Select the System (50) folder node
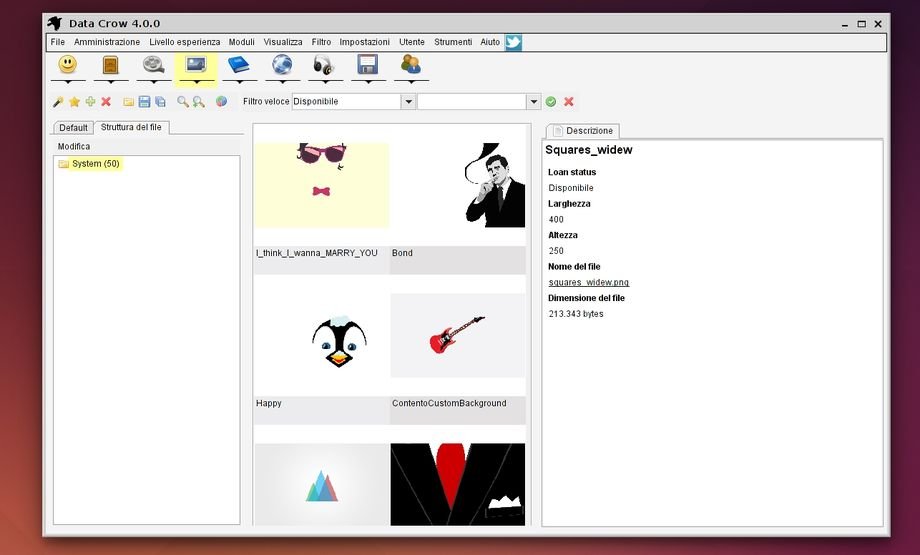This screenshot has height=555, width=920. pyautogui.click(x=95, y=164)
